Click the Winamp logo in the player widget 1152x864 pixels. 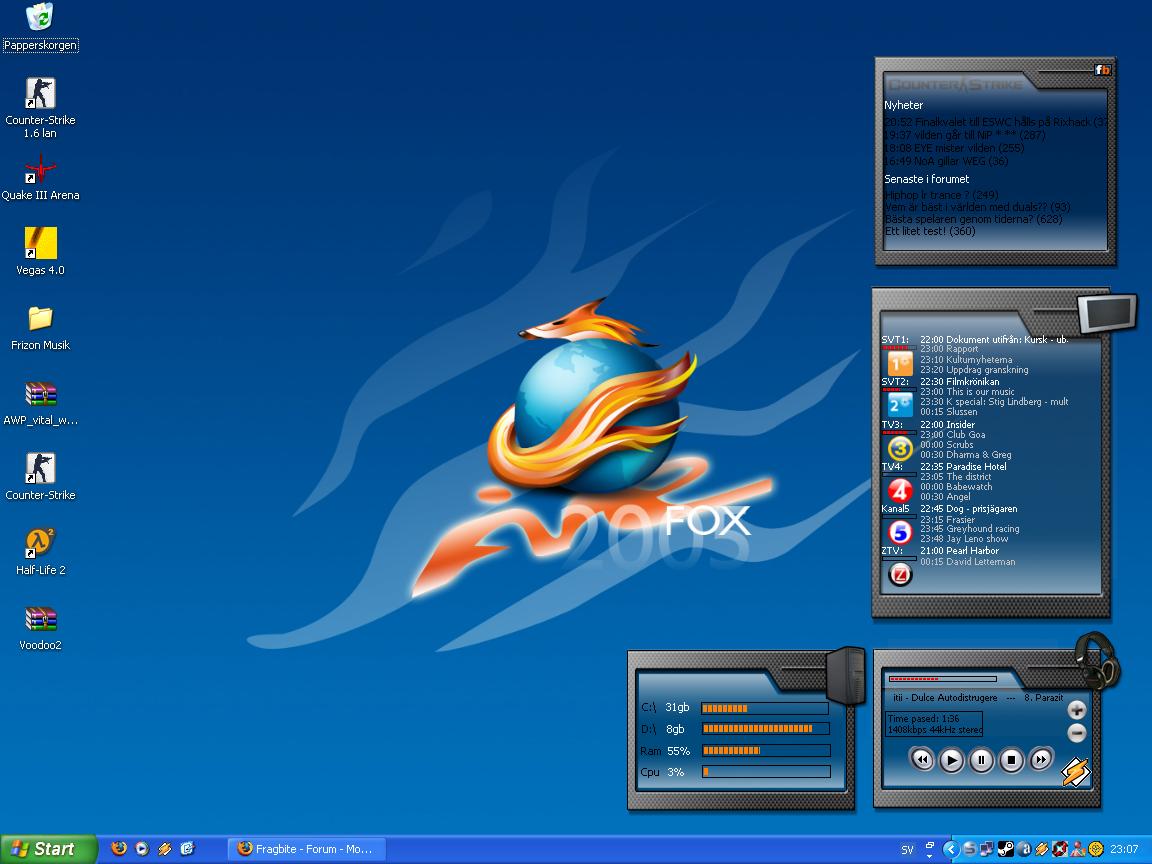(x=1076, y=771)
